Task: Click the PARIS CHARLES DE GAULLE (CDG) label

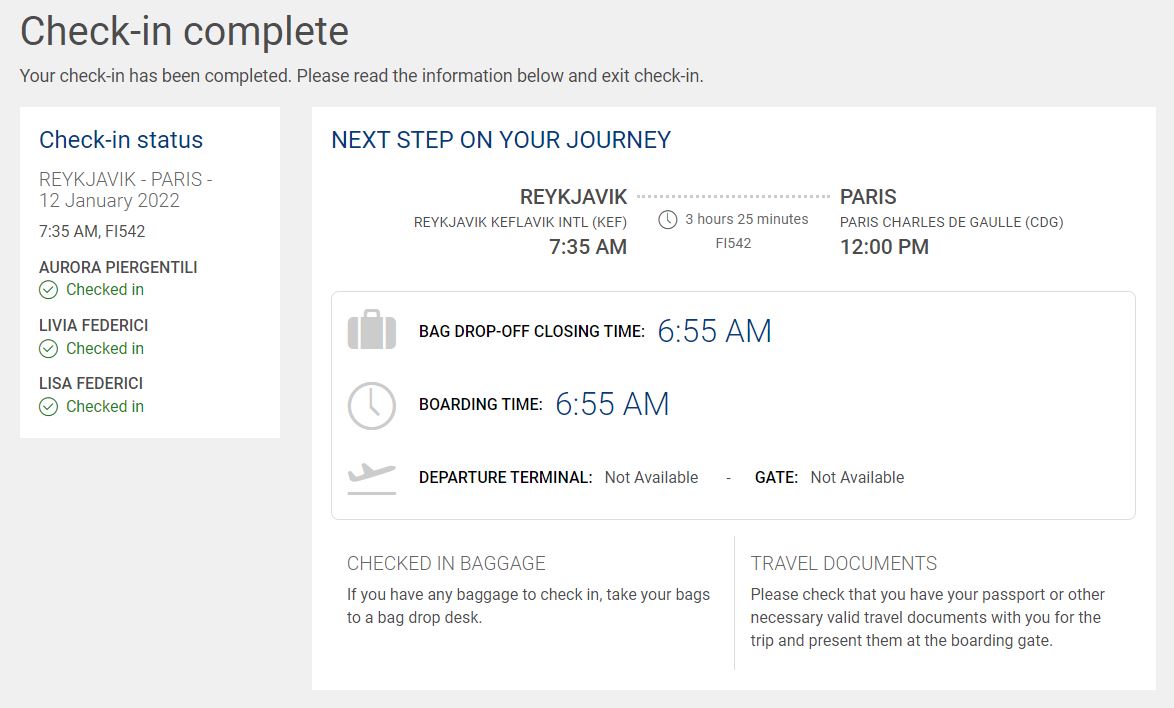Action: (x=952, y=222)
